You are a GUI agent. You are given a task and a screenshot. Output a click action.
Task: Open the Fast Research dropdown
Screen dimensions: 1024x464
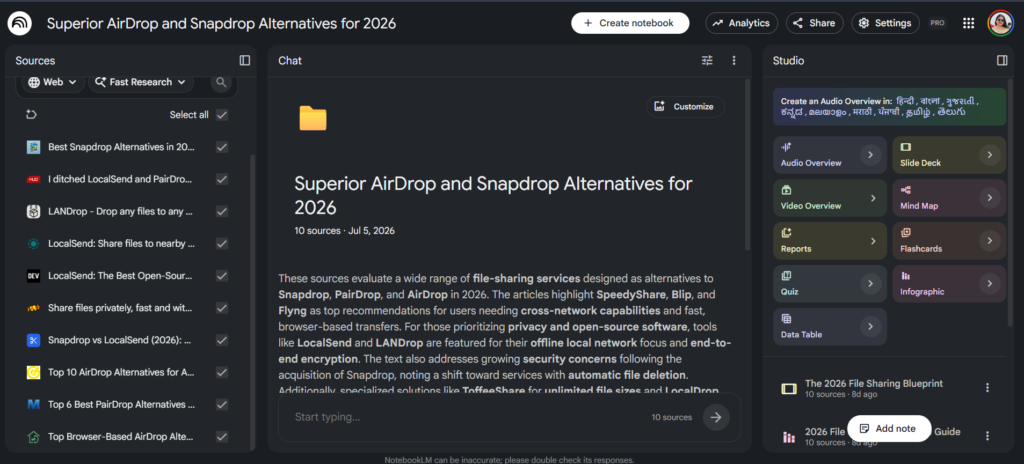click(x=140, y=82)
